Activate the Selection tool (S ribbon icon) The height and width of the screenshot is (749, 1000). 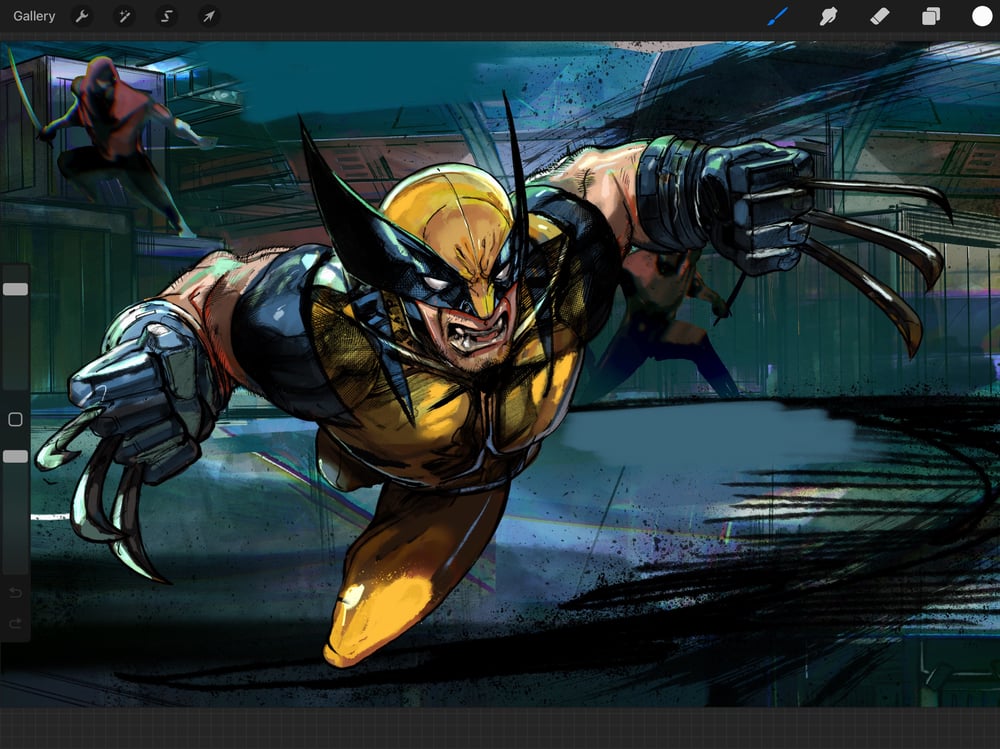(166, 16)
